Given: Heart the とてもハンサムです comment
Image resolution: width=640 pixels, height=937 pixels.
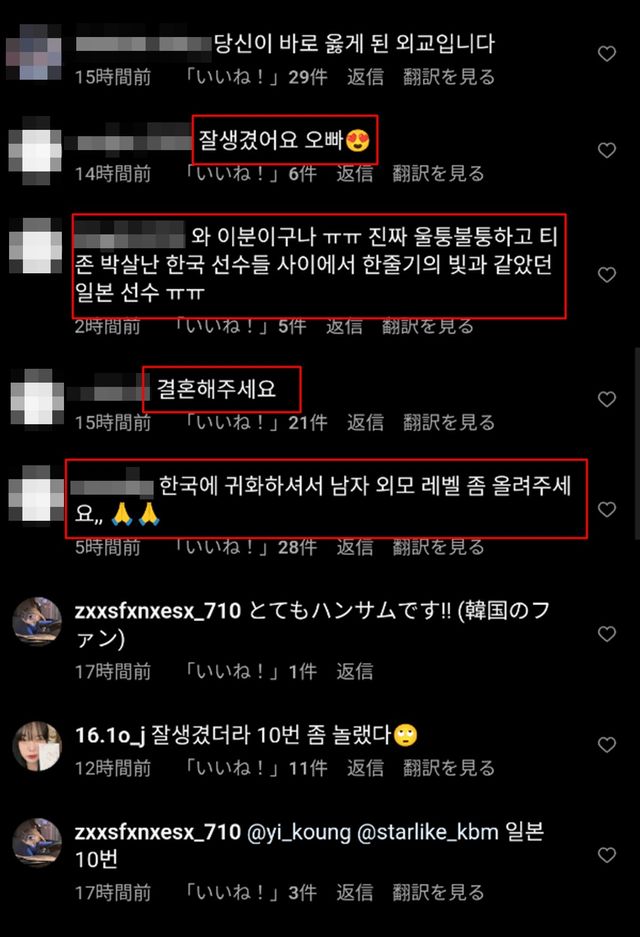Looking at the screenshot, I should tap(607, 633).
